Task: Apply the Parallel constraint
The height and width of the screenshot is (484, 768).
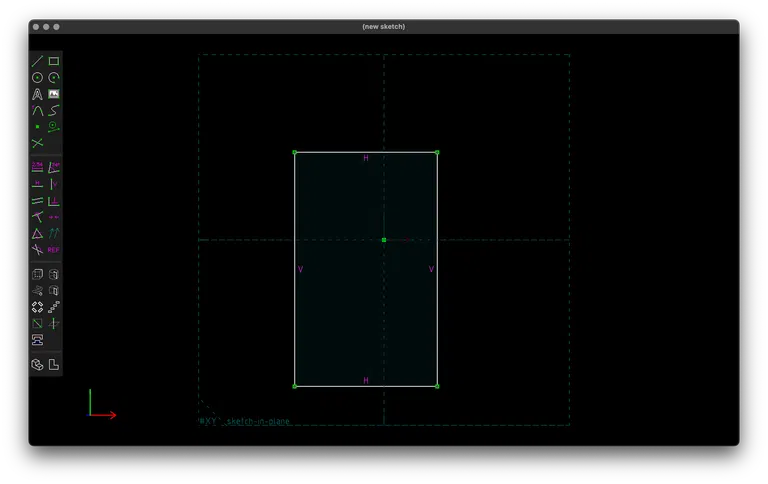Action: point(37,201)
